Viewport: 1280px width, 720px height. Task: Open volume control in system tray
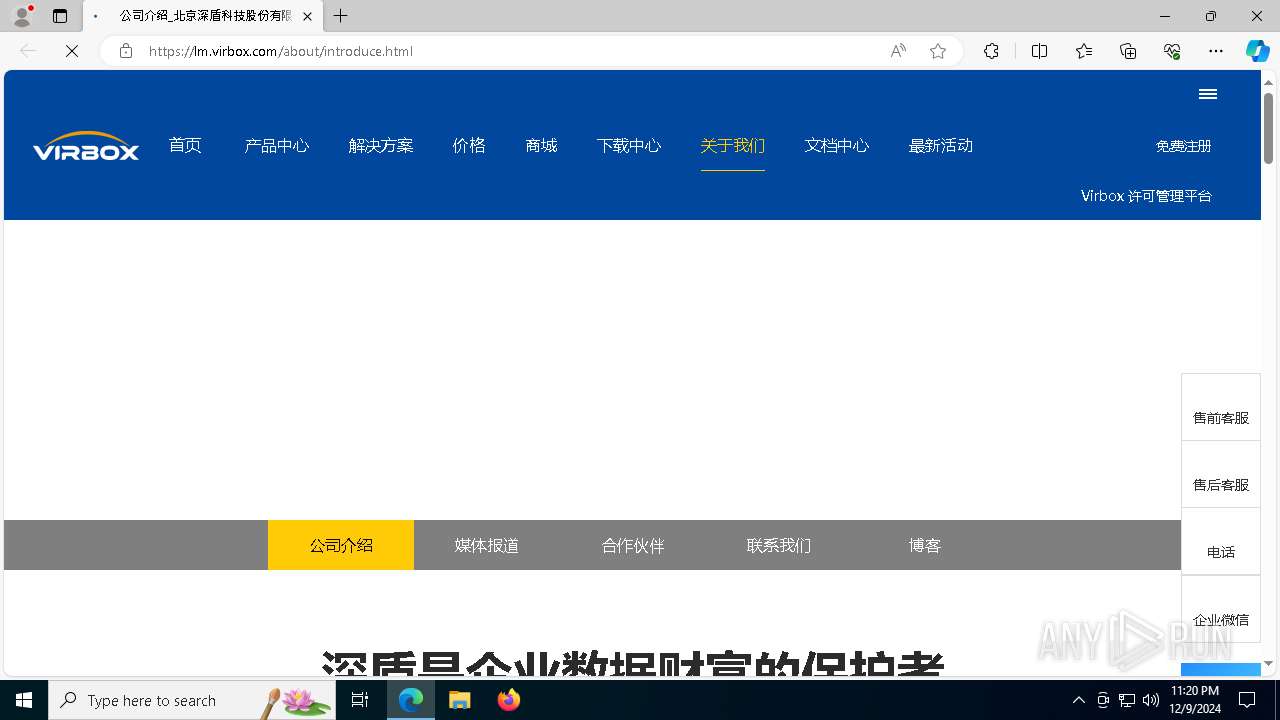point(1151,700)
